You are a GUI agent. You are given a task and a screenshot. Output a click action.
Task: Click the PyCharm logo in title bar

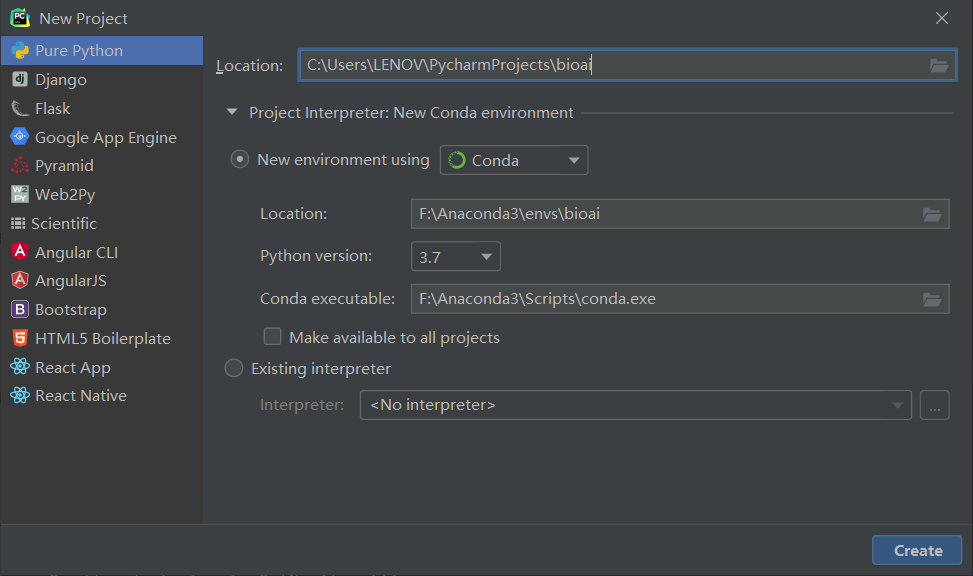20,18
